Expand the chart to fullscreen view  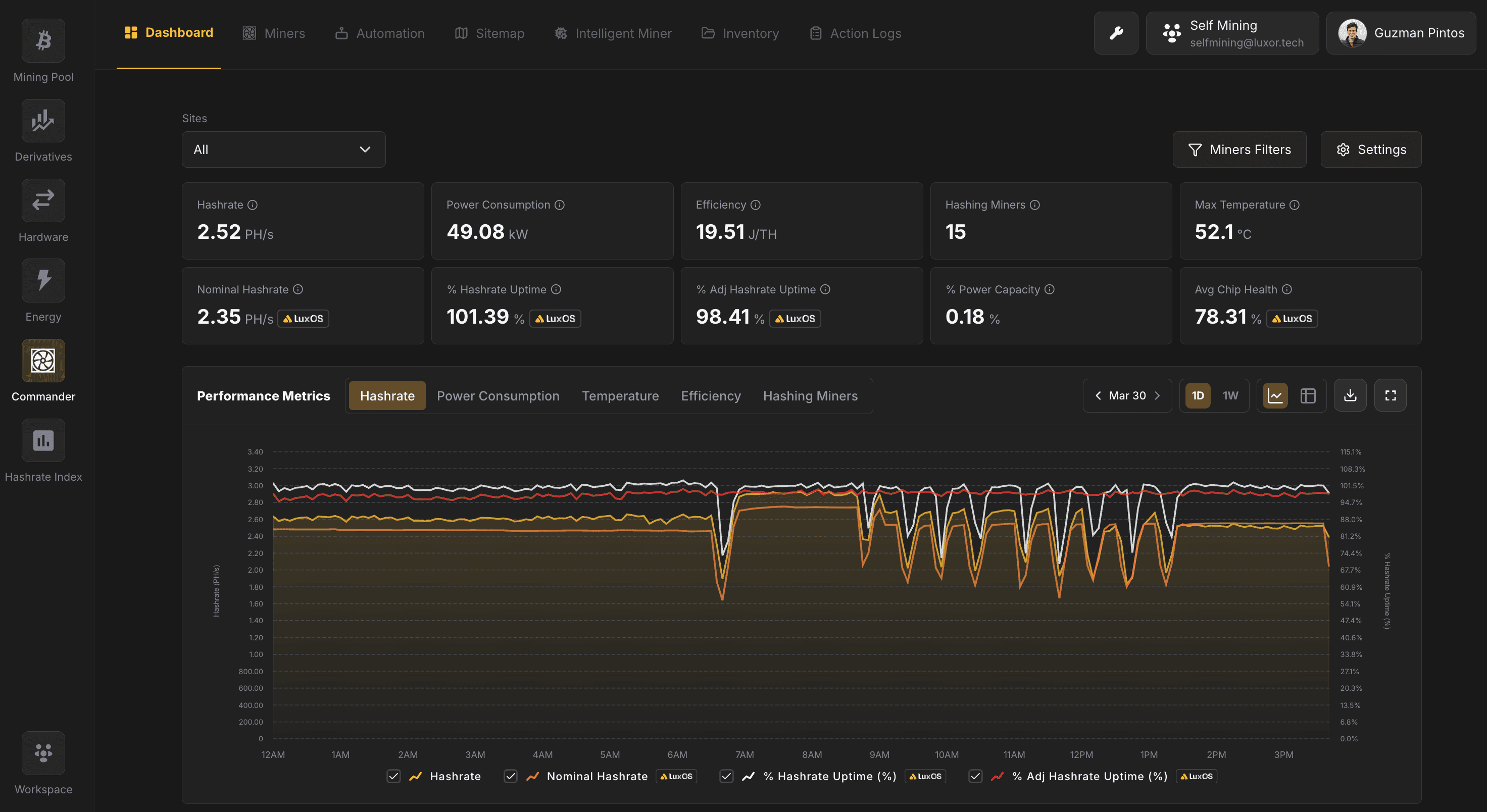pos(1391,395)
